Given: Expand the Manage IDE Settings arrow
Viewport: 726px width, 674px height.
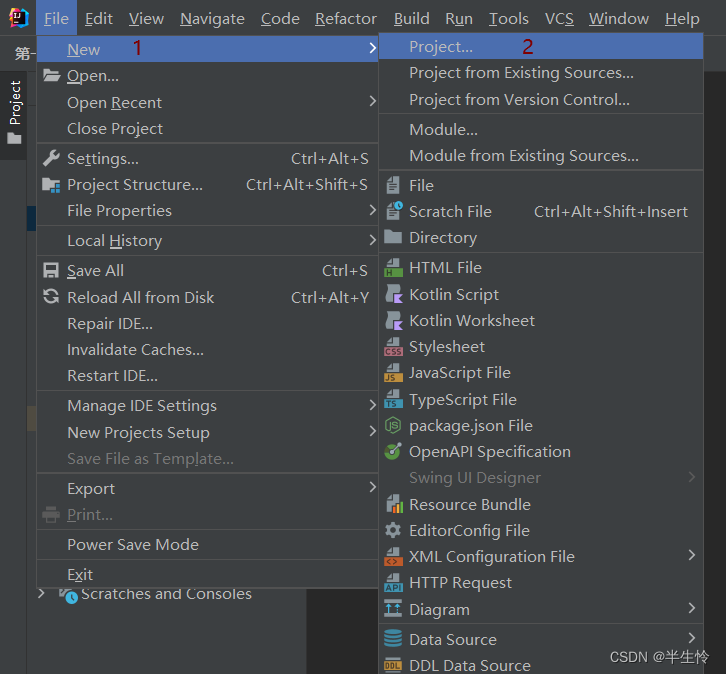Looking at the screenshot, I should pos(372,405).
